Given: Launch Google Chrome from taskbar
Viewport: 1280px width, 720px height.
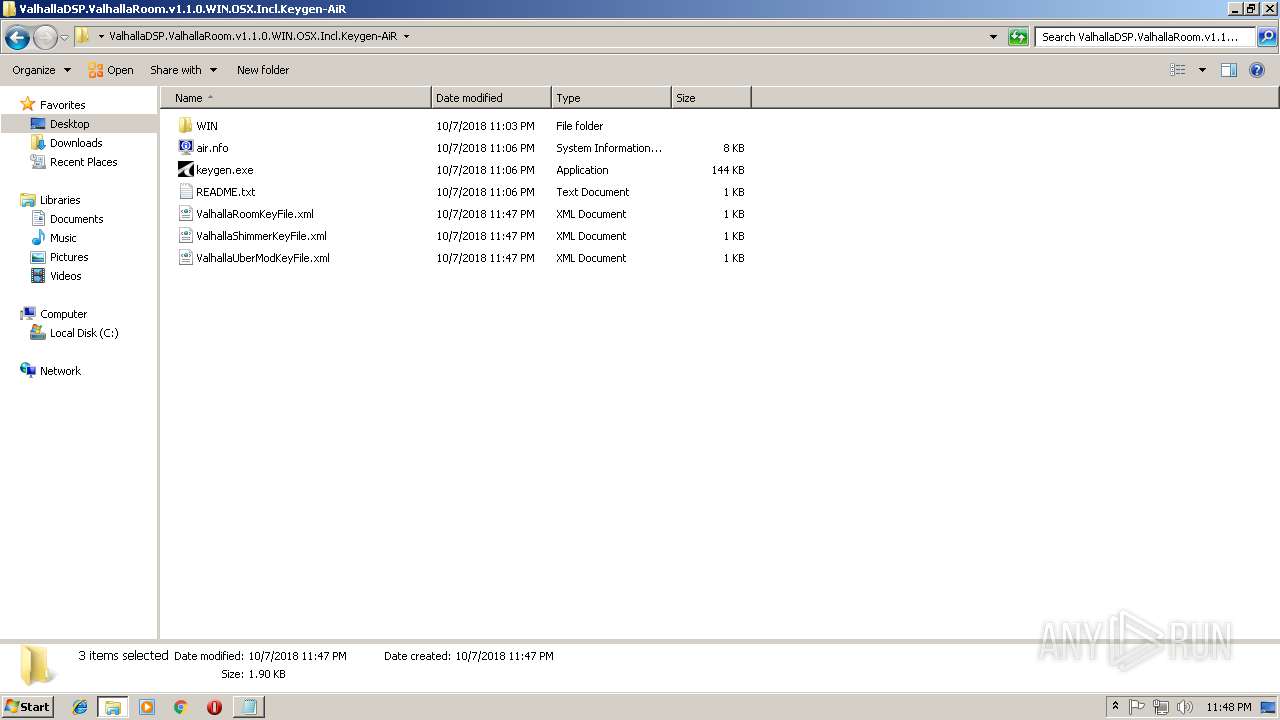Looking at the screenshot, I should click(181, 707).
